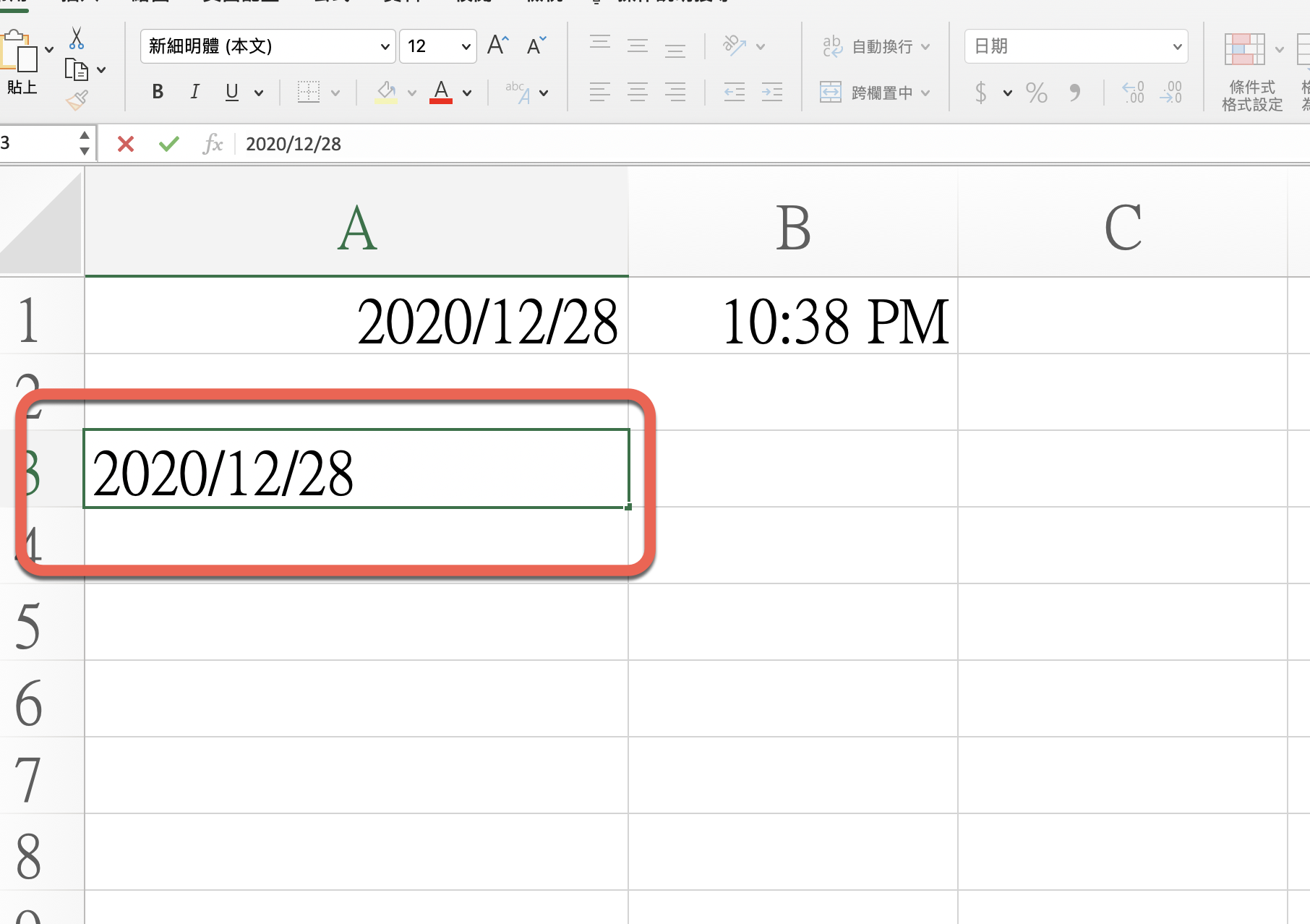Click the increase indent icon
1310x924 pixels.
pyautogui.click(x=772, y=93)
